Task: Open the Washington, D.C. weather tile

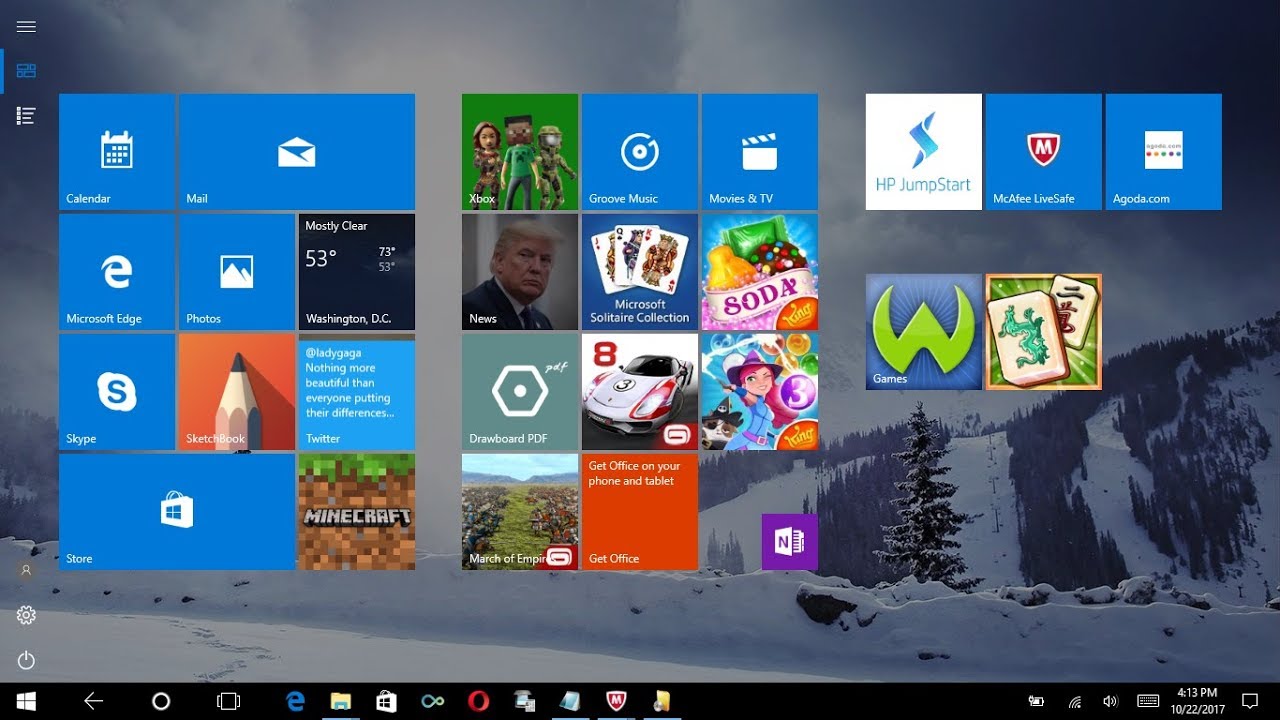Action: [x=357, y=272]
